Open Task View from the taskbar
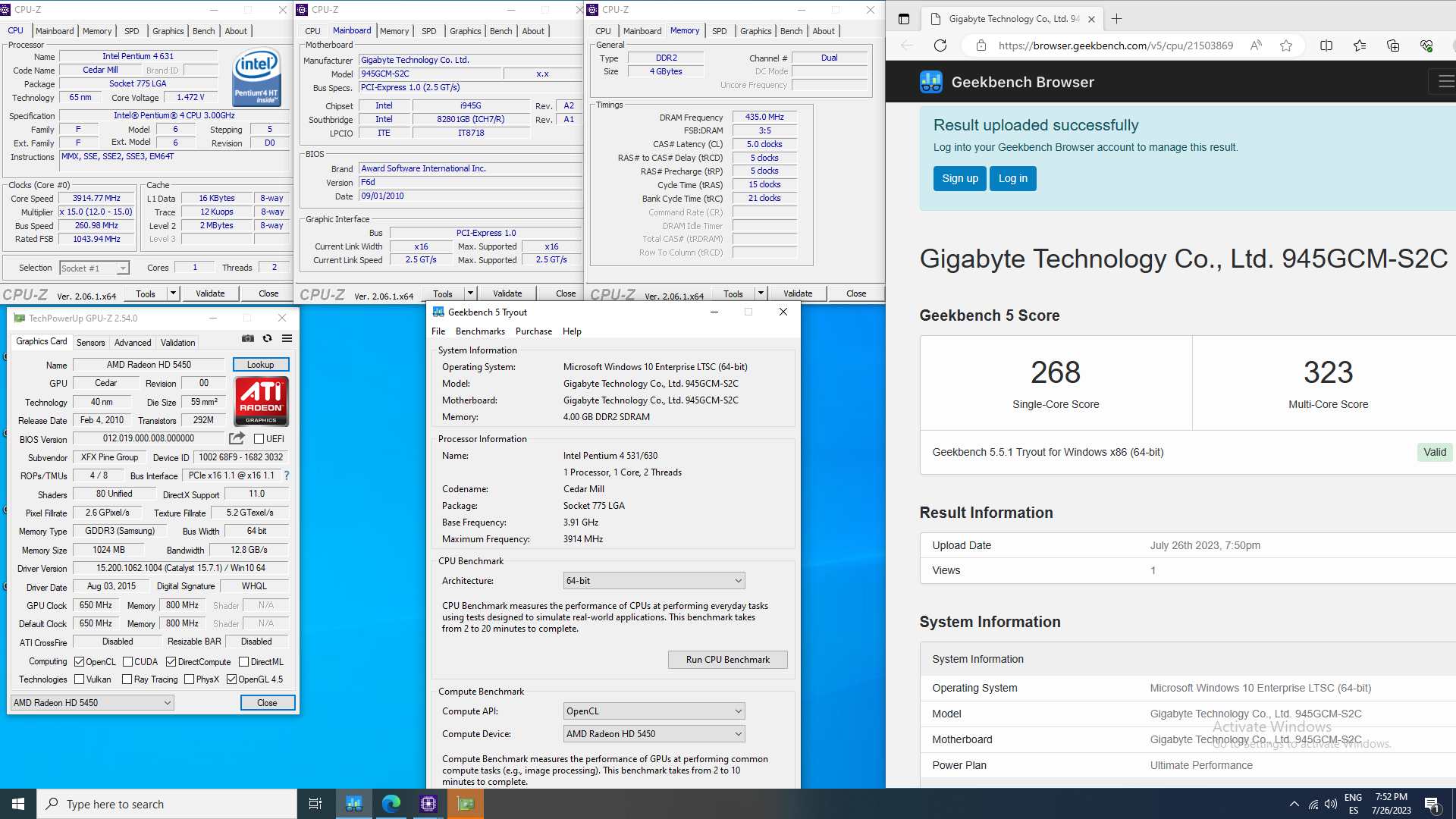The width and height of the screenshot is (1456, 819). 315,804
